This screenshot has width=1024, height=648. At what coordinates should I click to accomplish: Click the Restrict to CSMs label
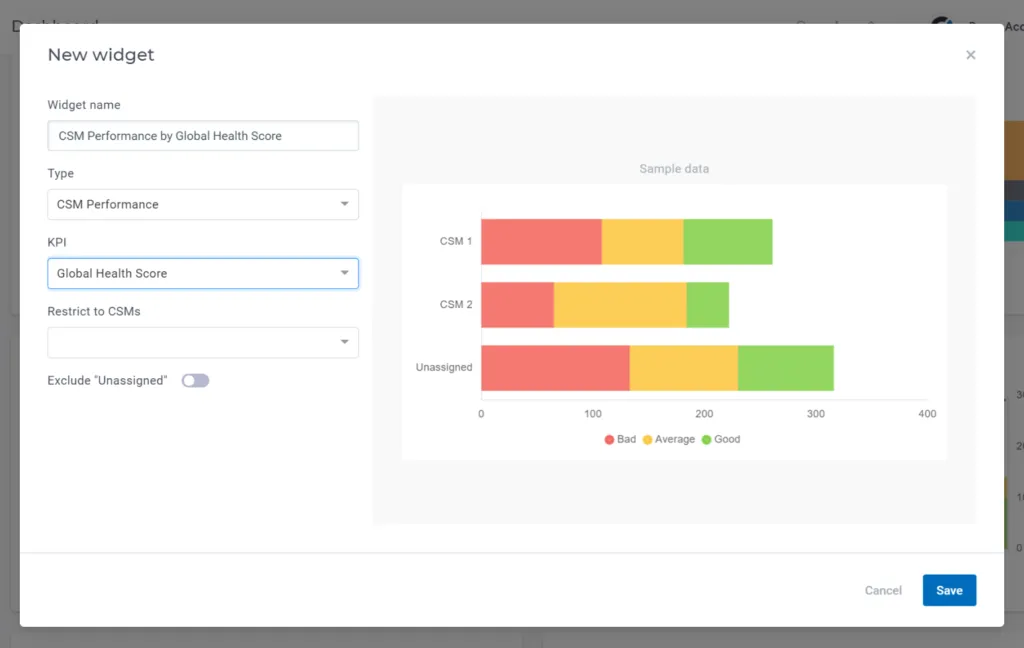point(94,312)
